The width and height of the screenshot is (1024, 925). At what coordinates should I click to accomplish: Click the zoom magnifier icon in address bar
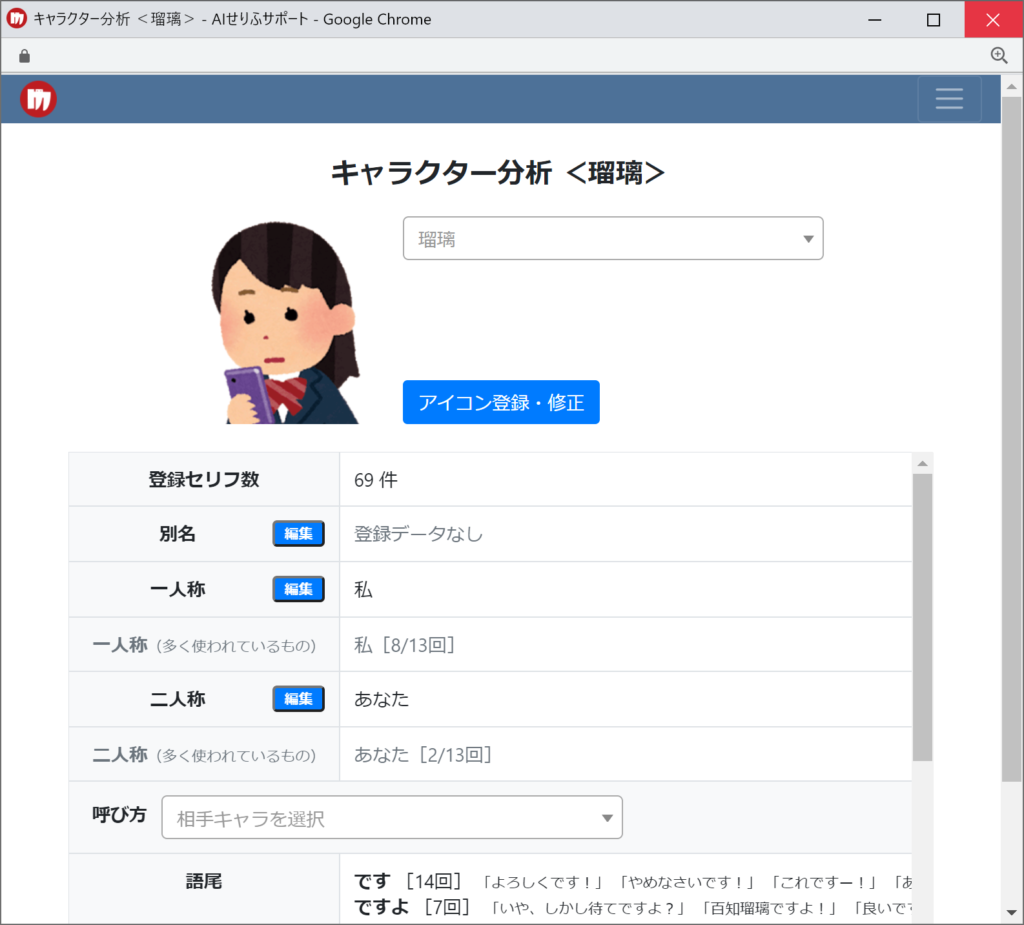(x=999, y=56)
